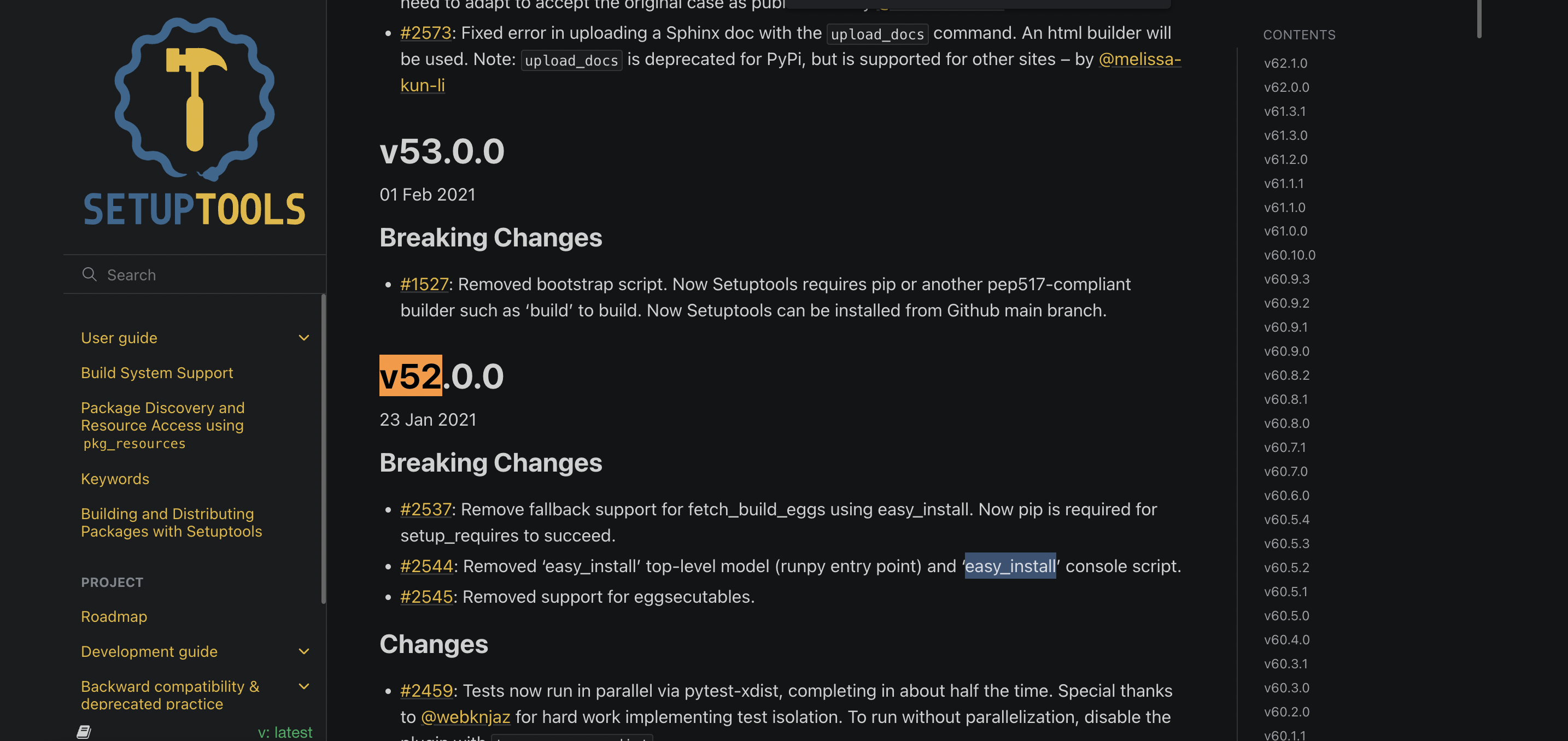Click the page scrollbar thumb at top right
1568x741 pixels.
coord(1478,18)
